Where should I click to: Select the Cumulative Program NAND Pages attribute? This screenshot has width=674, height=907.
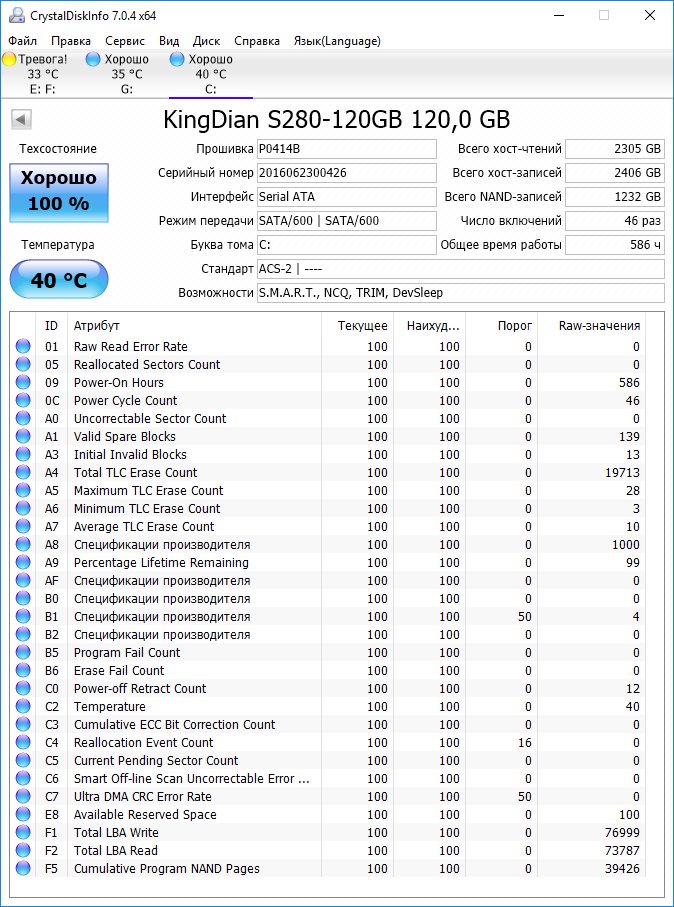[x=167, y=868]
